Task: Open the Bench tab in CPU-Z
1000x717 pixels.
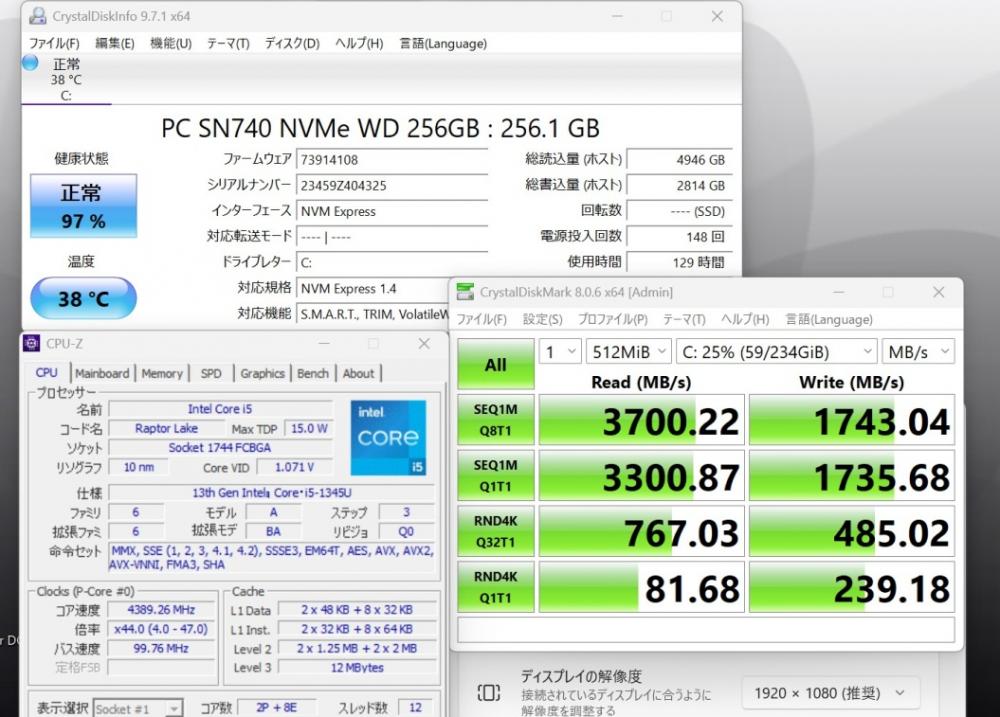Action: tap(313, 373)
